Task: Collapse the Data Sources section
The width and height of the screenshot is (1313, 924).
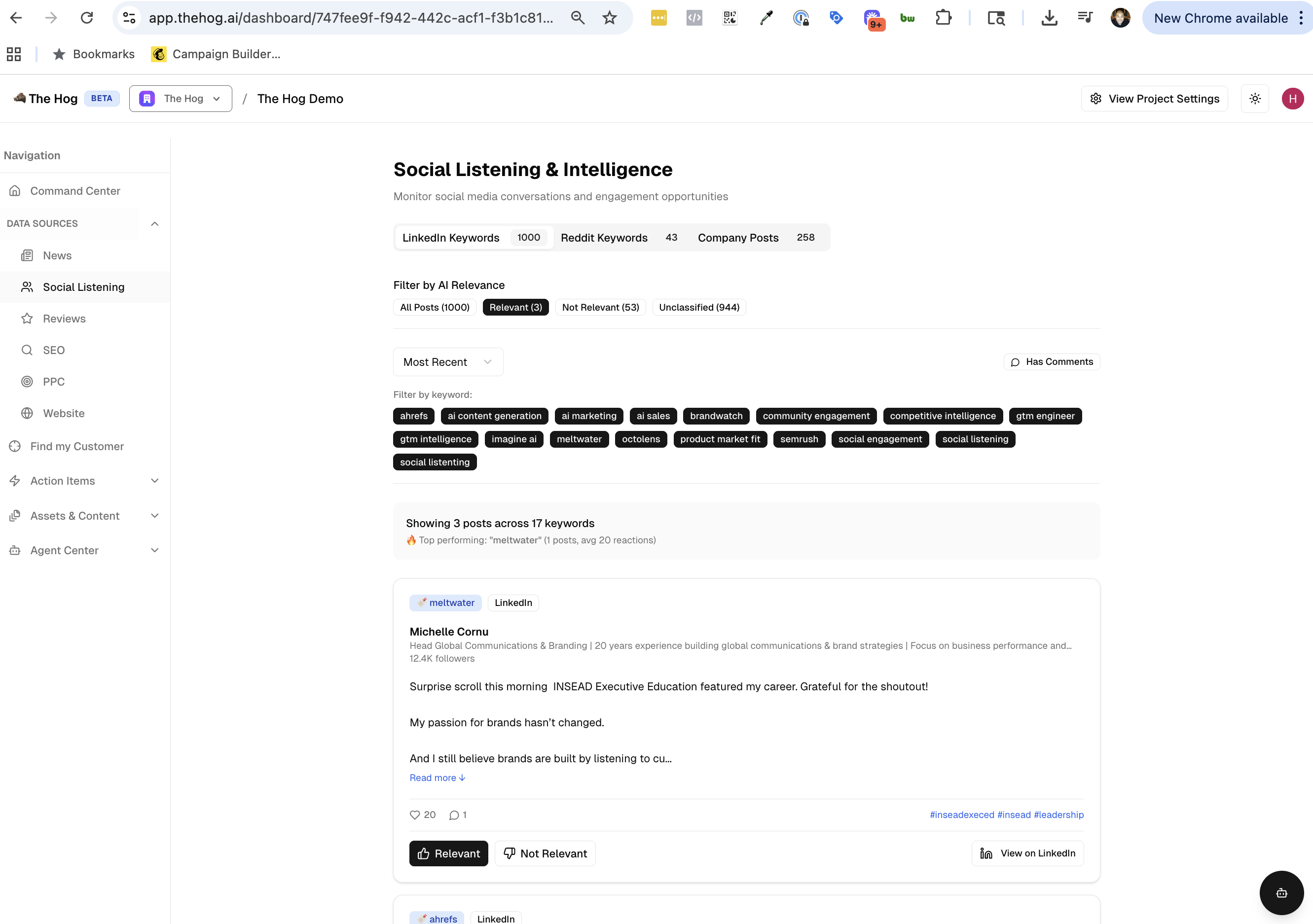Action: 154,223
